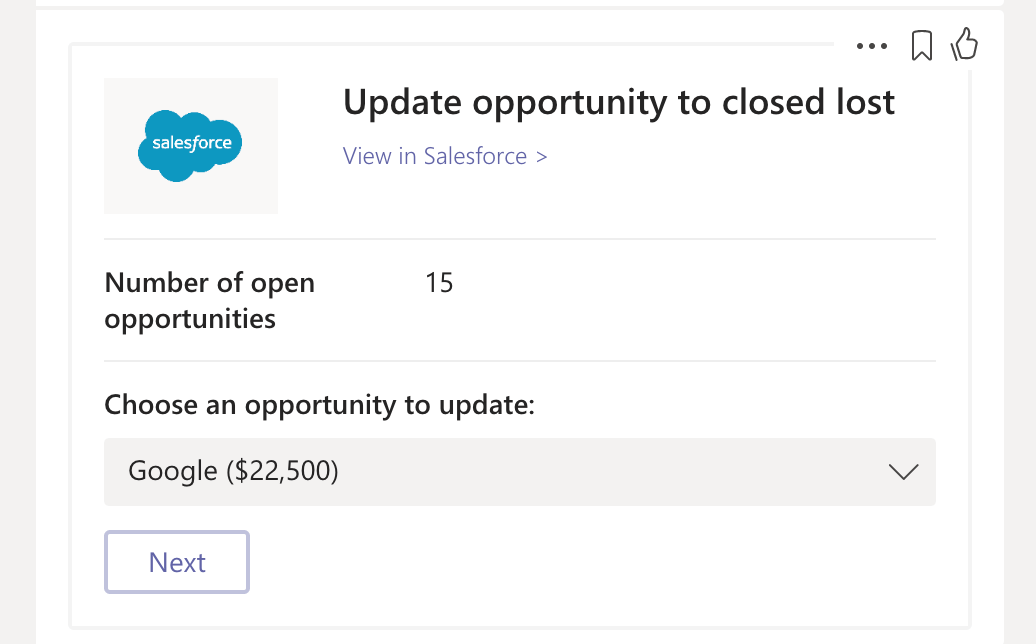Image resolution: width=1036 pixels, height=644 pixels.
Task: Bookmark this message with the save icon
Action: point(922,45)
